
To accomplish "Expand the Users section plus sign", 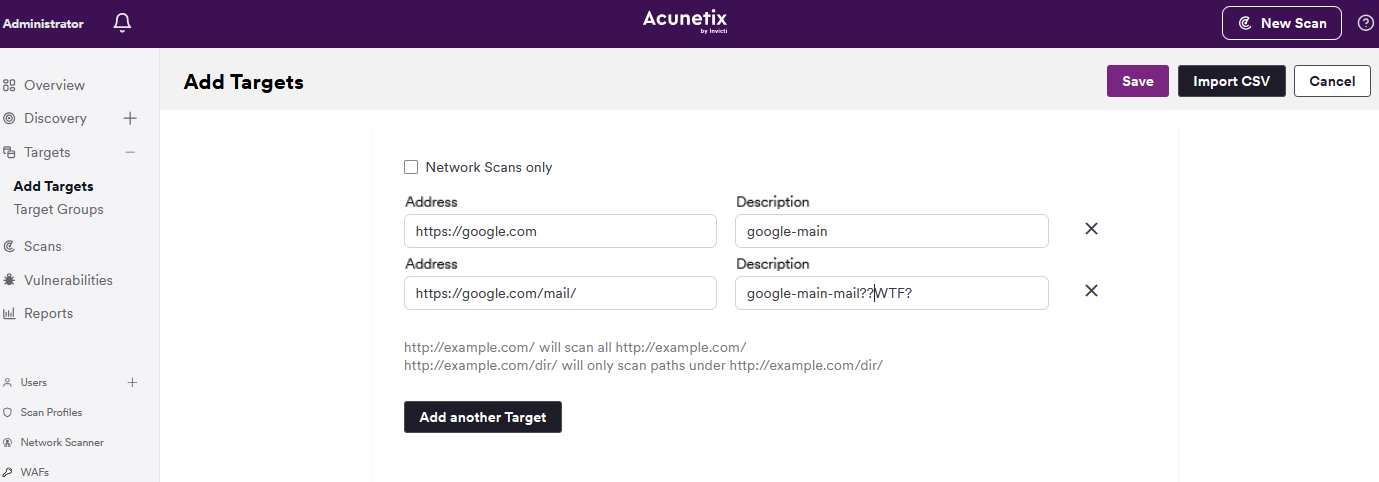I will click(132, 382).
